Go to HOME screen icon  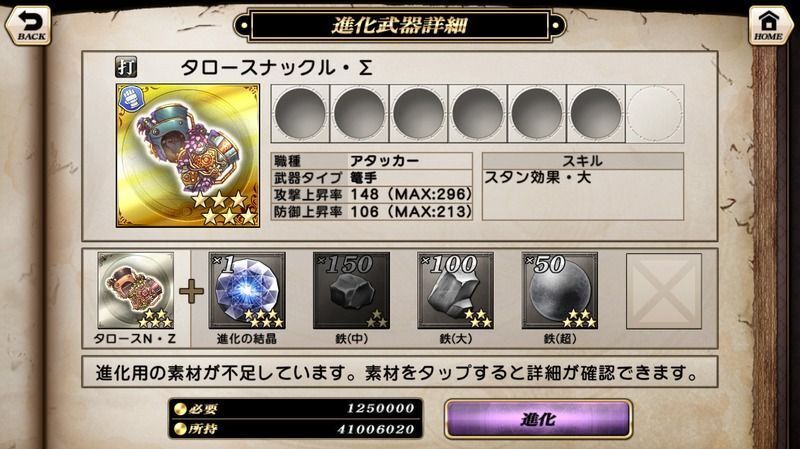[768, 26]
